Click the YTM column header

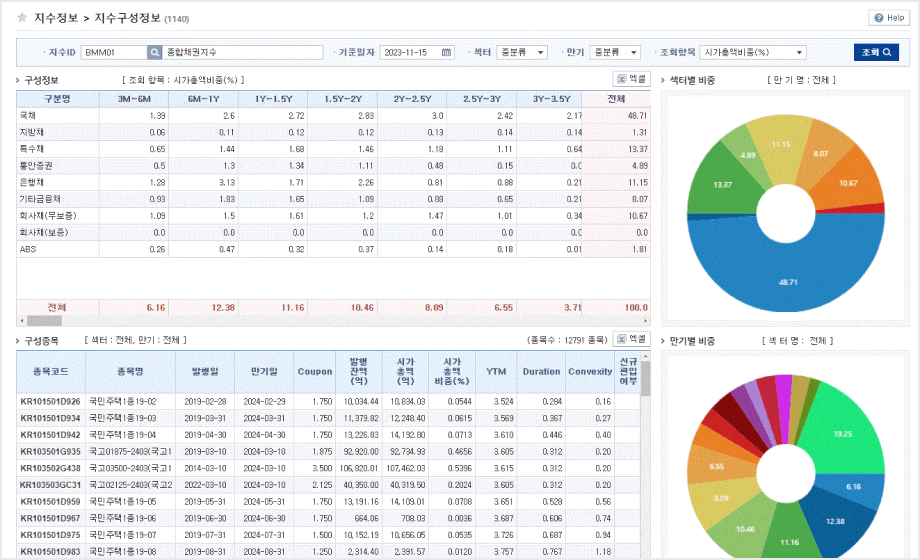click(x=496, y=372)
